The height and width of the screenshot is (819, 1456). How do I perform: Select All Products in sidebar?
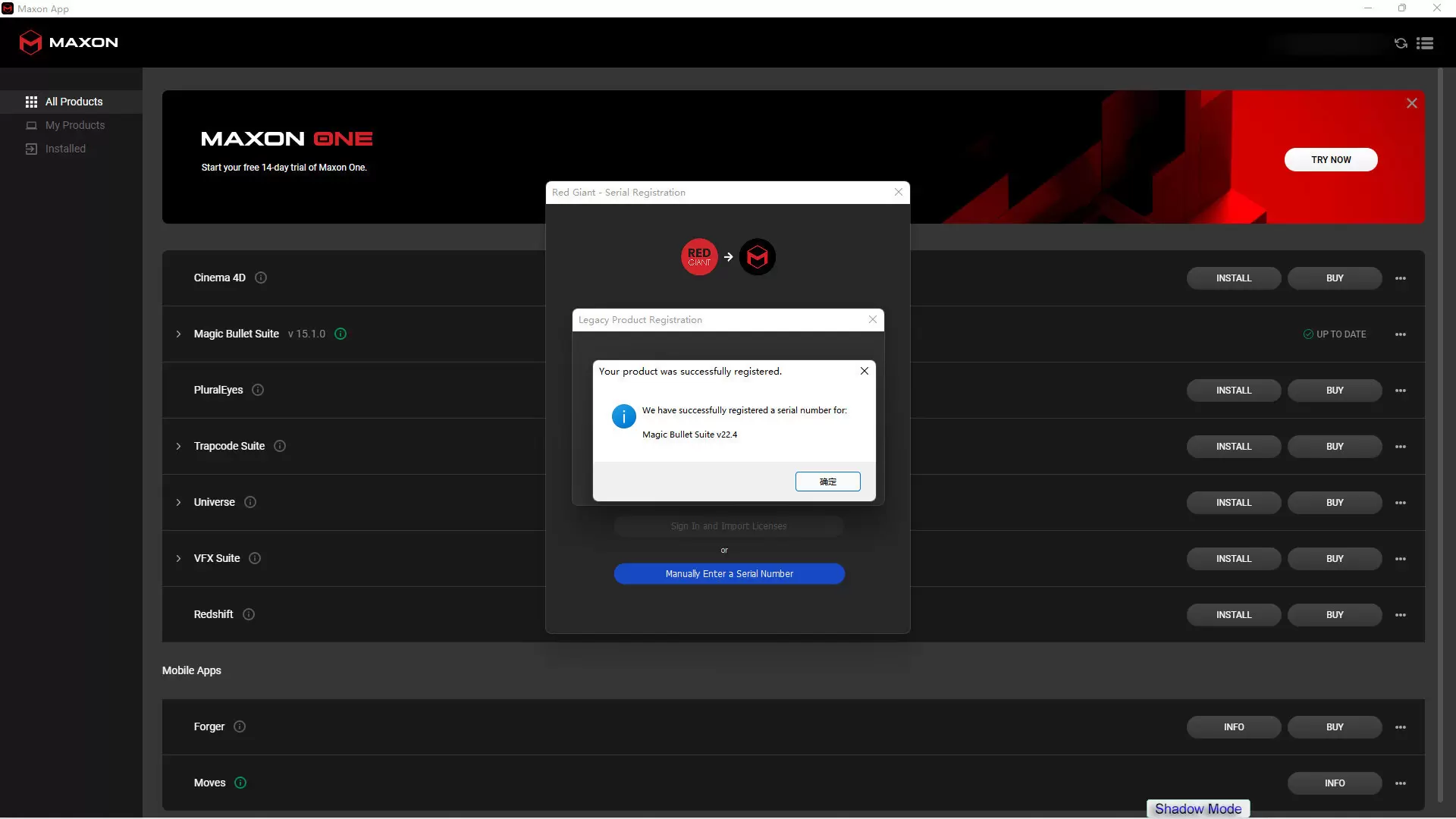[71, 102]
